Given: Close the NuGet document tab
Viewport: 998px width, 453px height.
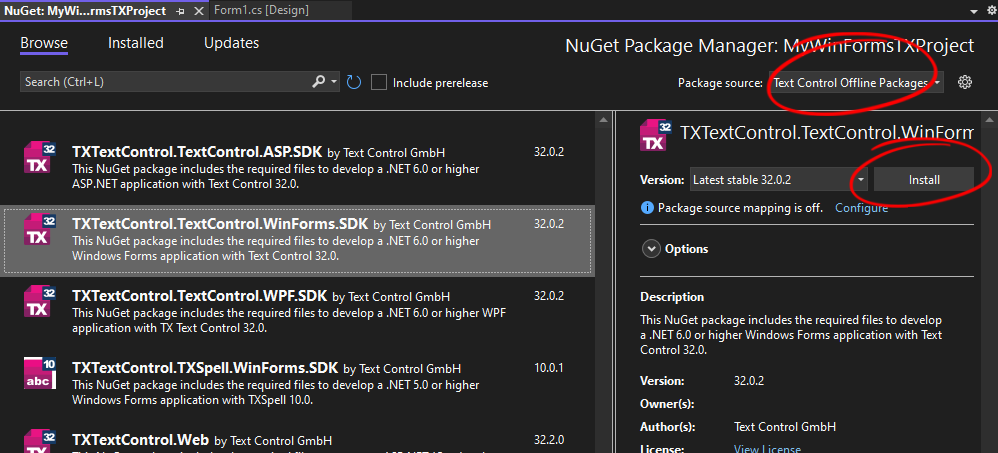Looking at the screenshot, I should 199,11.
